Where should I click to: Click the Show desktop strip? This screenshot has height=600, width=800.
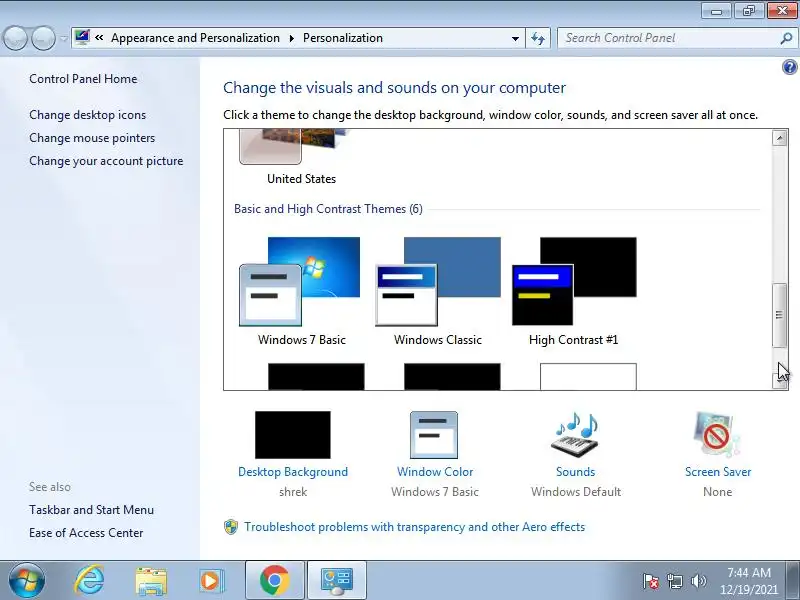(793, 581)
